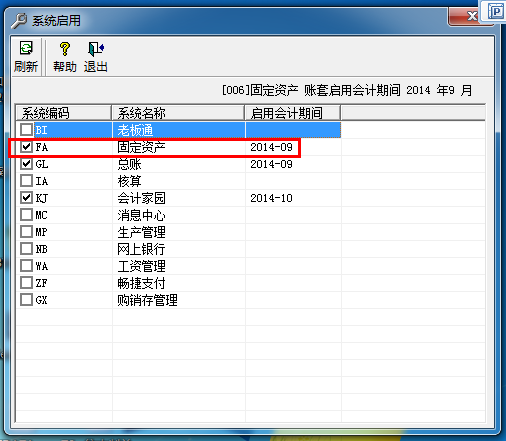Image resolution: width=506 pixels, height=441 pixels.
Task: Enable the GX 购销存管理 checkbox
Action: click(26, 300)
